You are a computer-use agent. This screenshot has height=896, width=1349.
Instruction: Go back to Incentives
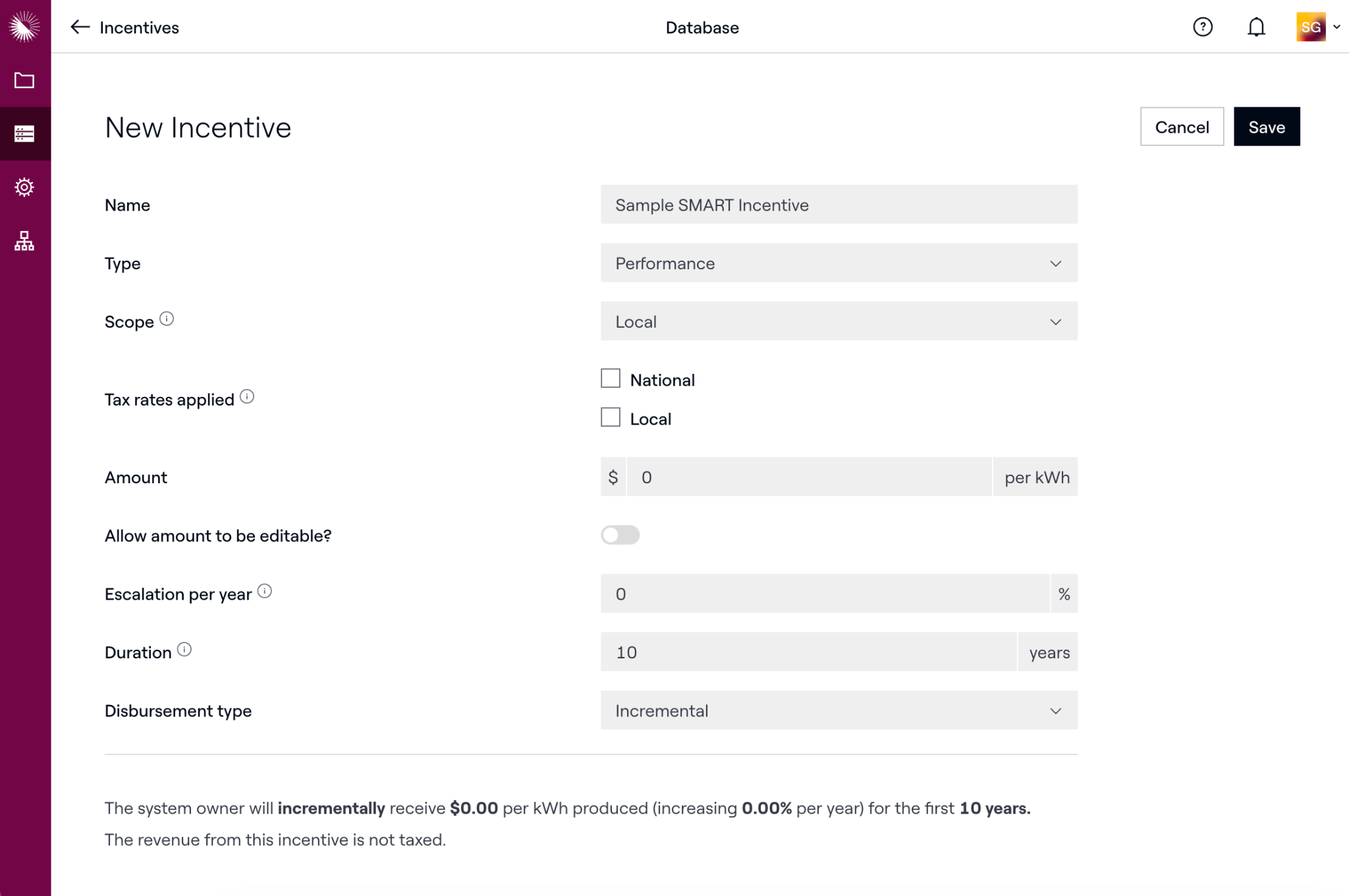pyautogui.click(x=124, y=27)
